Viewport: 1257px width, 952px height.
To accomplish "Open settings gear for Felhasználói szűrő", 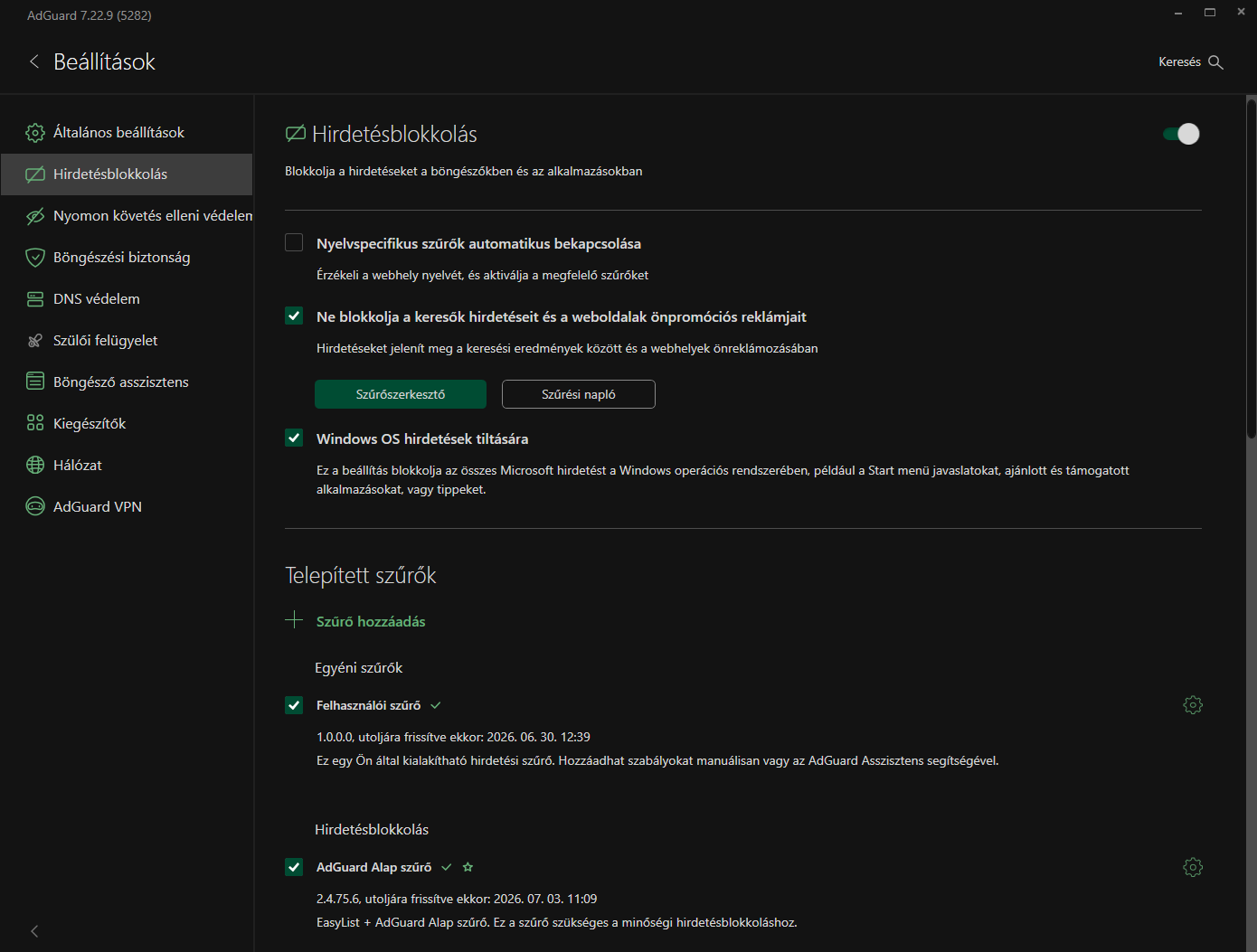I will 1193,705.
